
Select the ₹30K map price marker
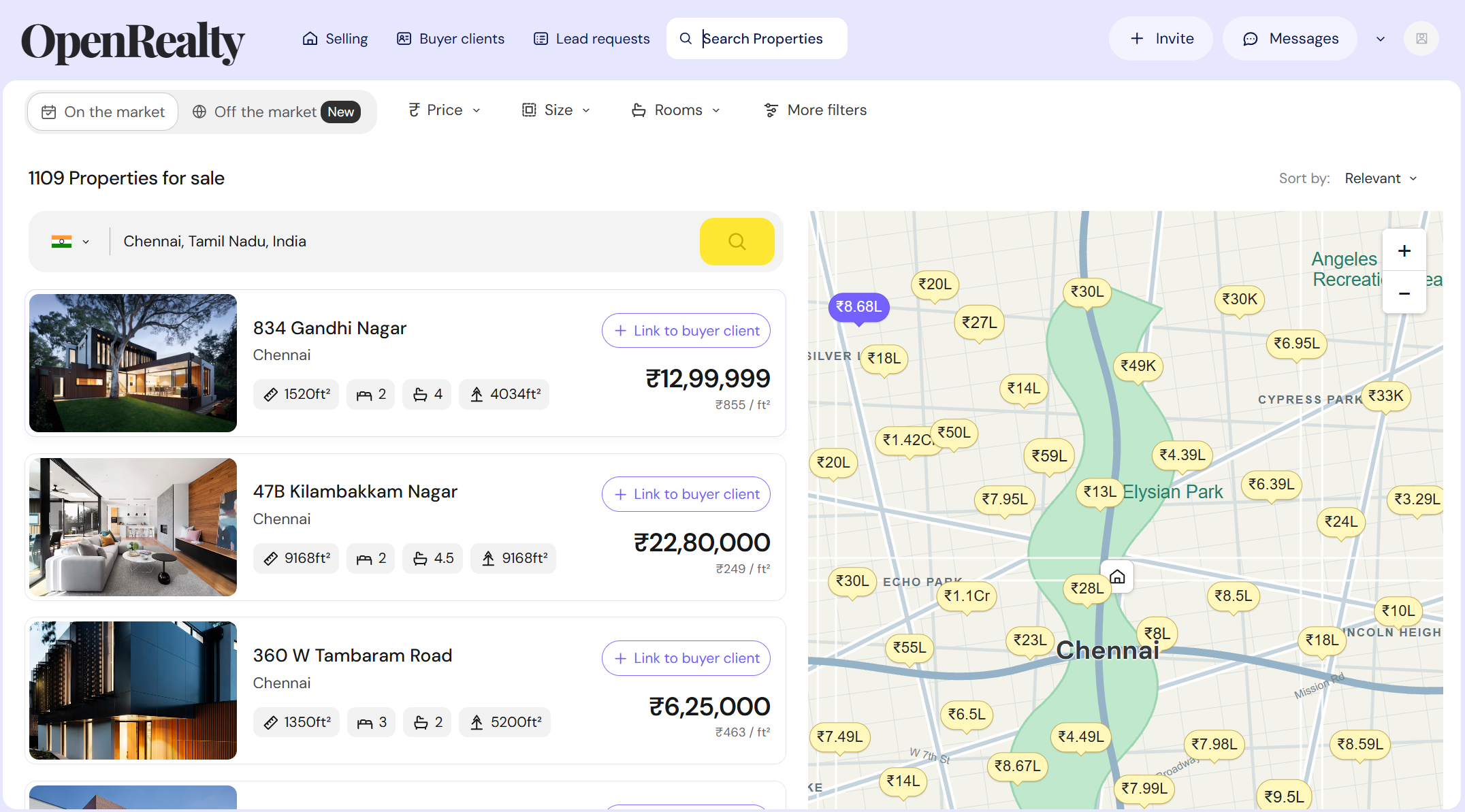pos(1240,299)
